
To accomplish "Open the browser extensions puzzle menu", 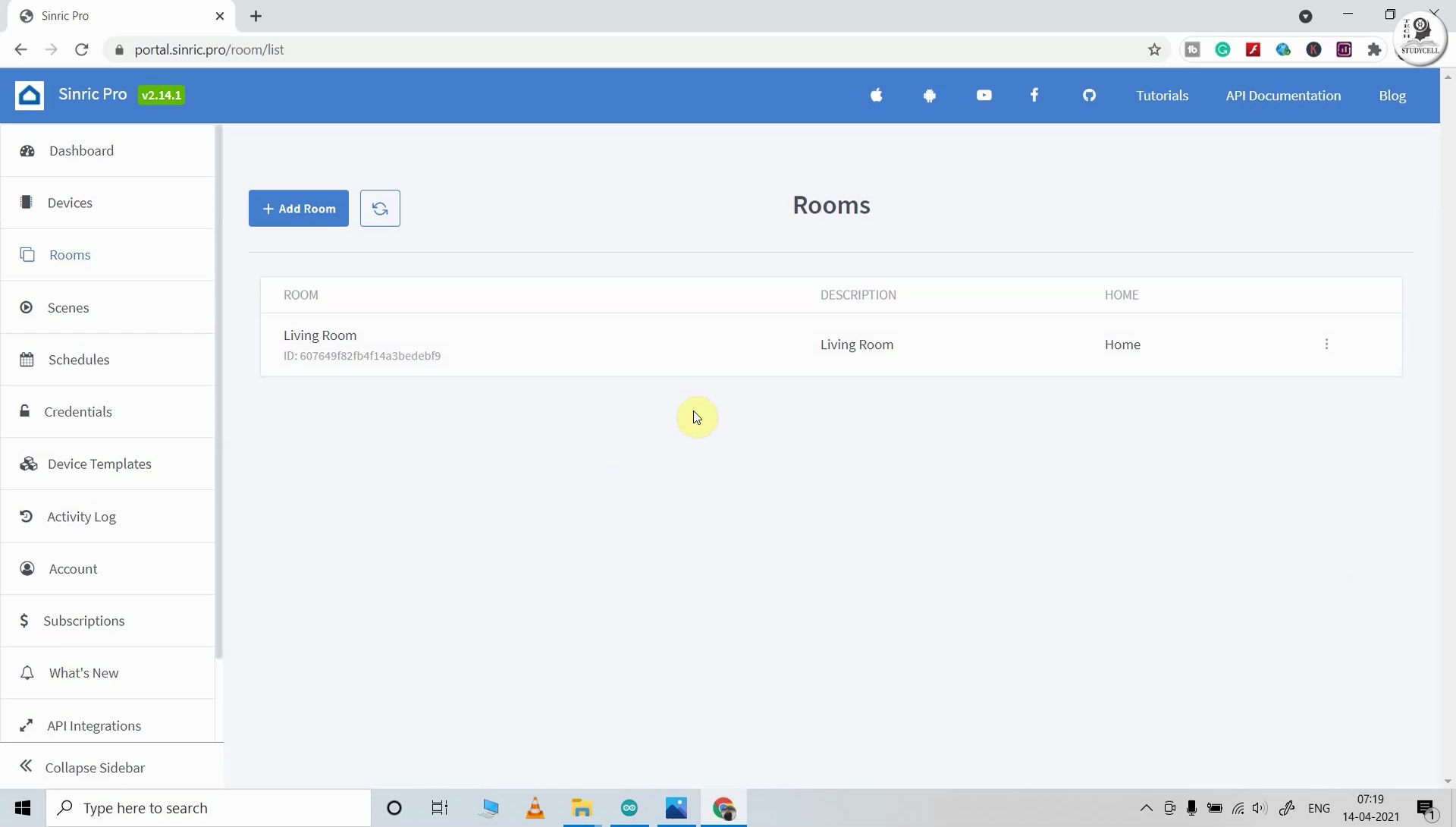I will pos(1373,49).
